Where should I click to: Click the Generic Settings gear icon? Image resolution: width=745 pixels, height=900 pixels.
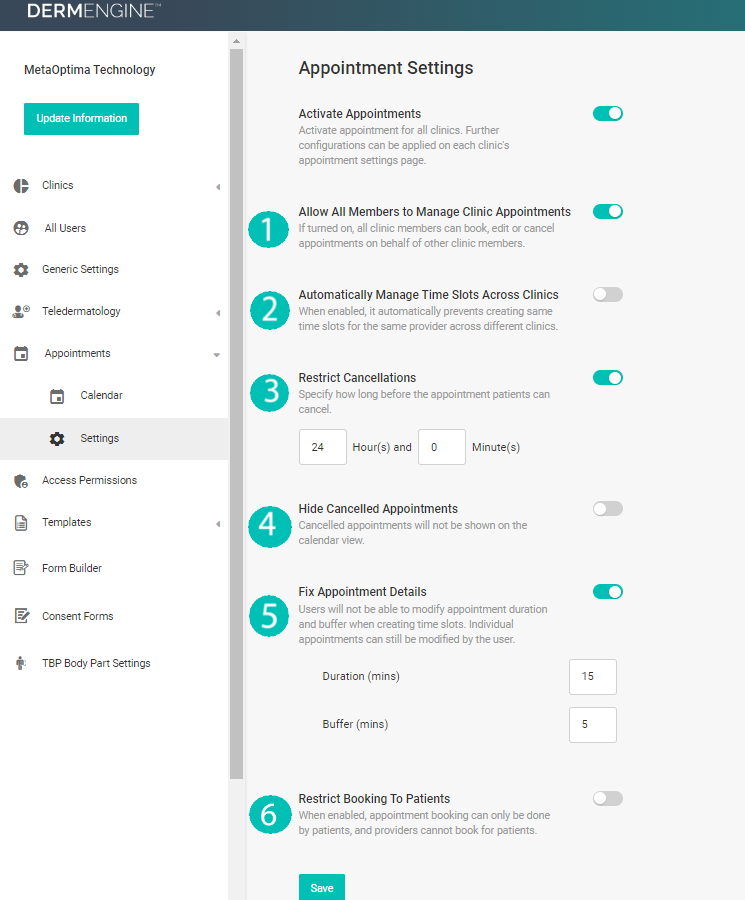click(21, 270)
